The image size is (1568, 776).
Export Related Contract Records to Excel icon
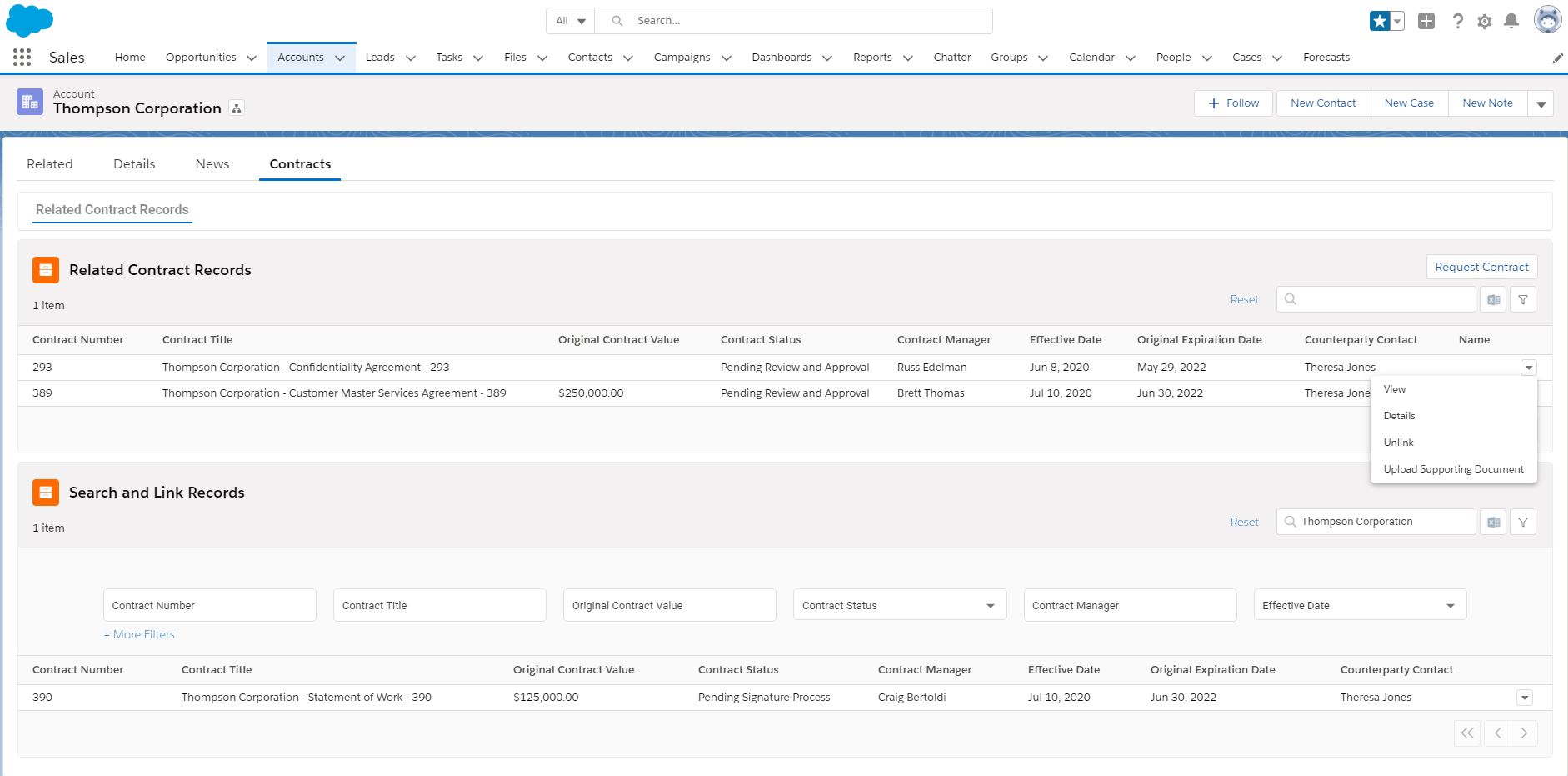tap(1493, 299)
